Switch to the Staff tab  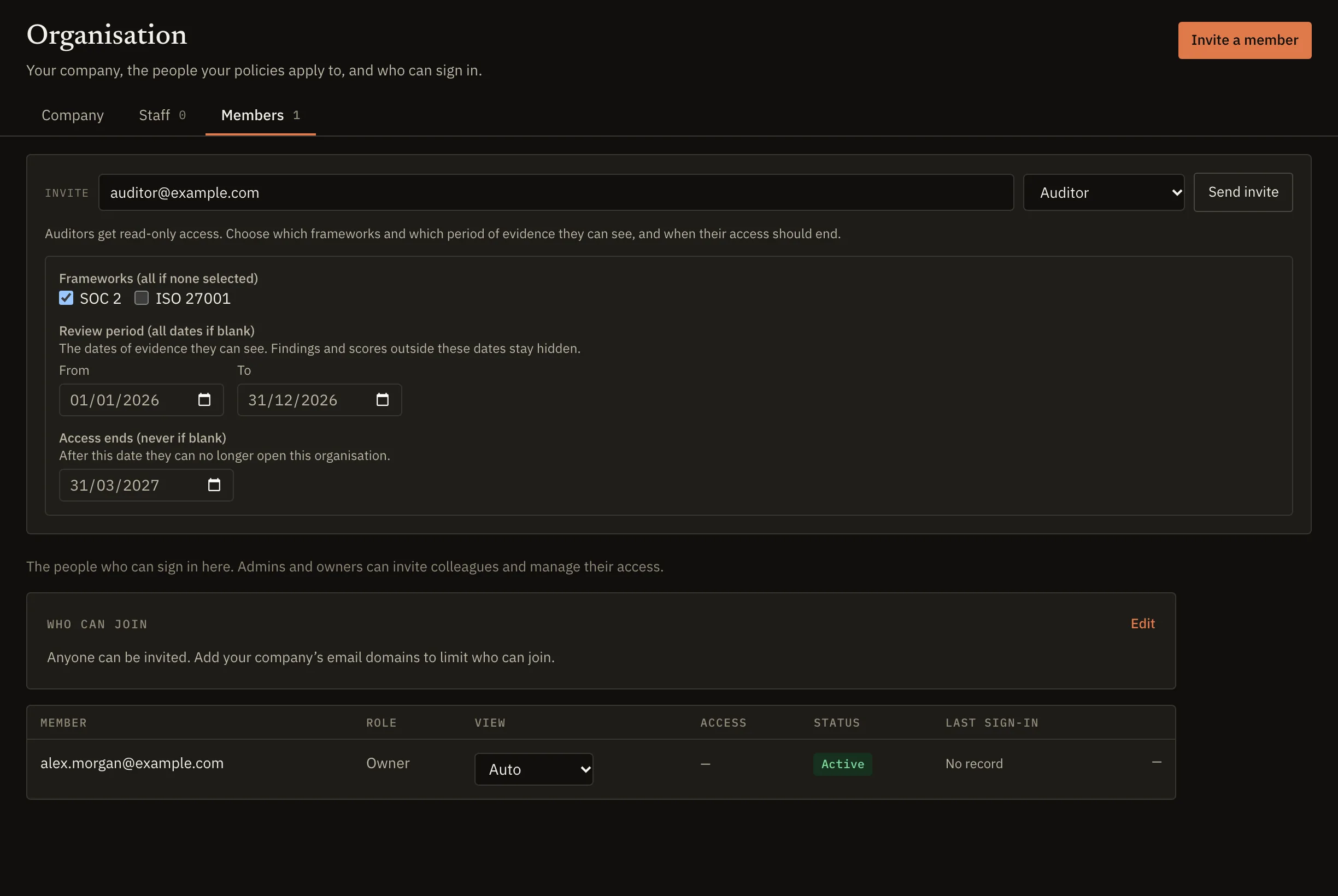click(162, 115)
